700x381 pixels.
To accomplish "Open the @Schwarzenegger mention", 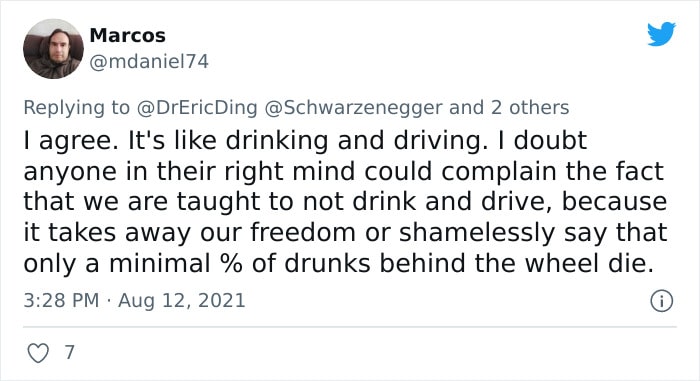I will [x=354, y=108].
